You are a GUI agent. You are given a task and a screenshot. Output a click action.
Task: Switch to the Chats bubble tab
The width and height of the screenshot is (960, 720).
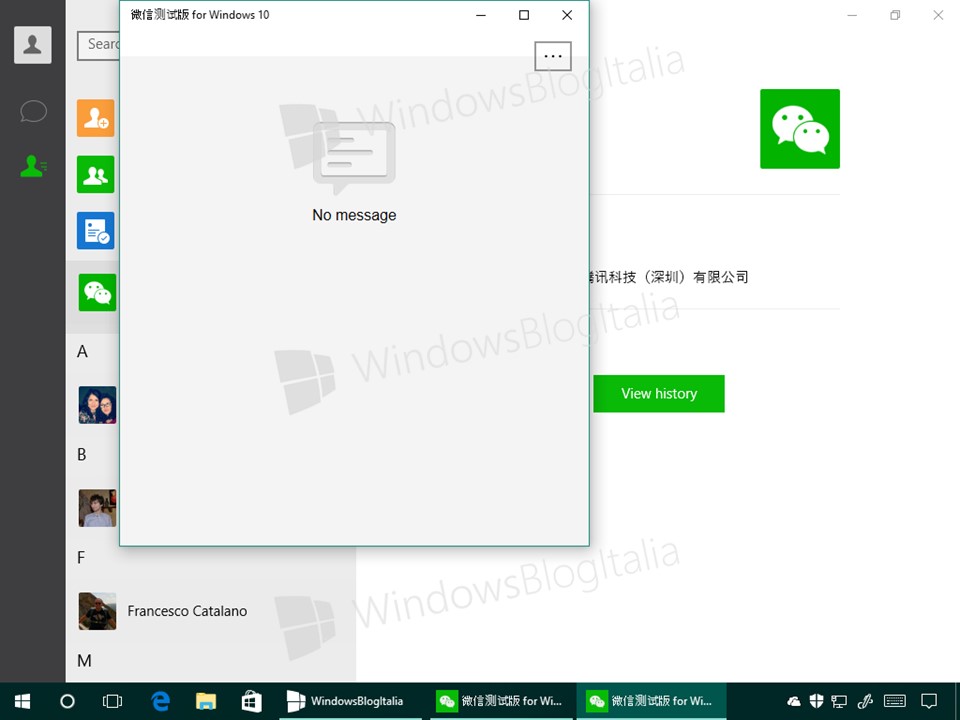point(33,111)
